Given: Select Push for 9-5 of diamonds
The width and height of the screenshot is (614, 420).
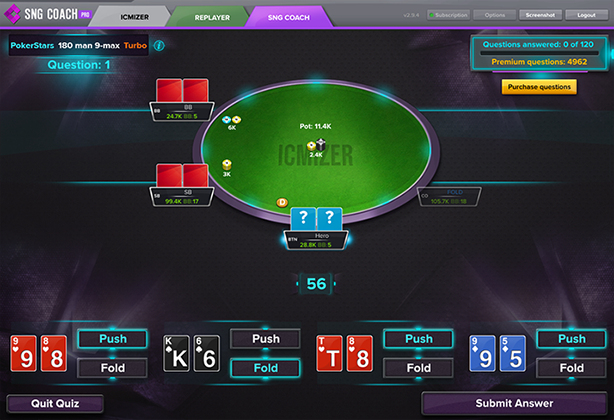Looking at the screenshot, I should pyautogui.click(x=572, y=339).
